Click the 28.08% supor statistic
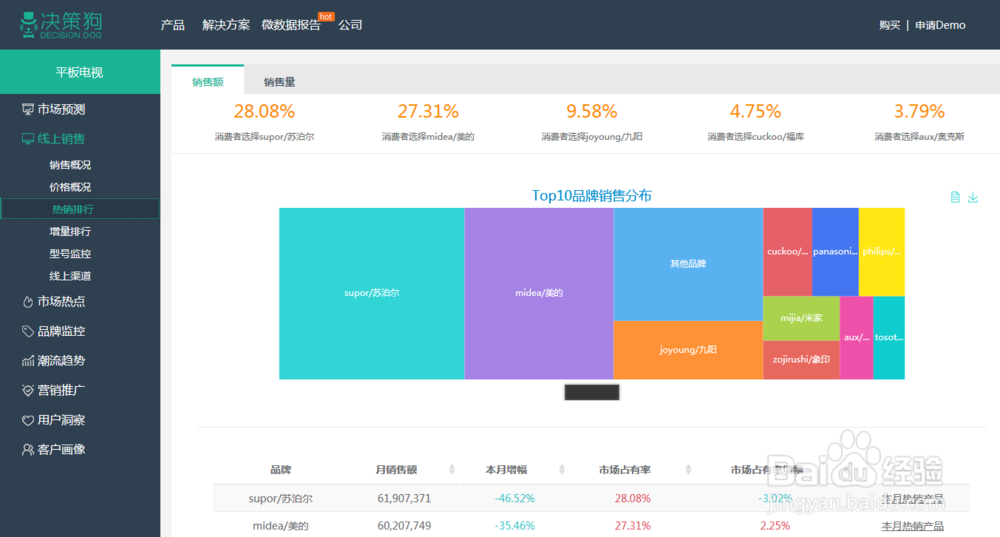The image size is (1000, 537). 264,112
